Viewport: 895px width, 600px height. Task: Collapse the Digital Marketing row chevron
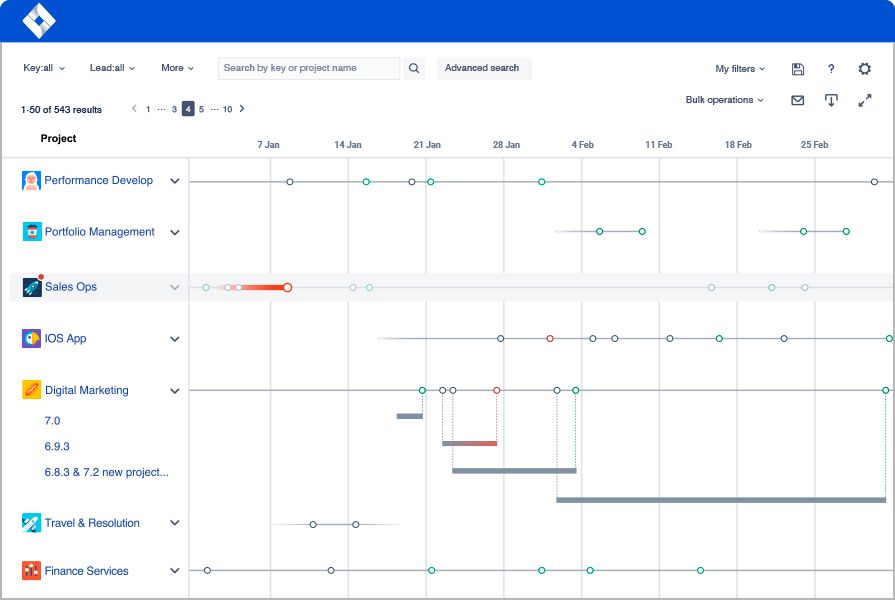point(175,390)
